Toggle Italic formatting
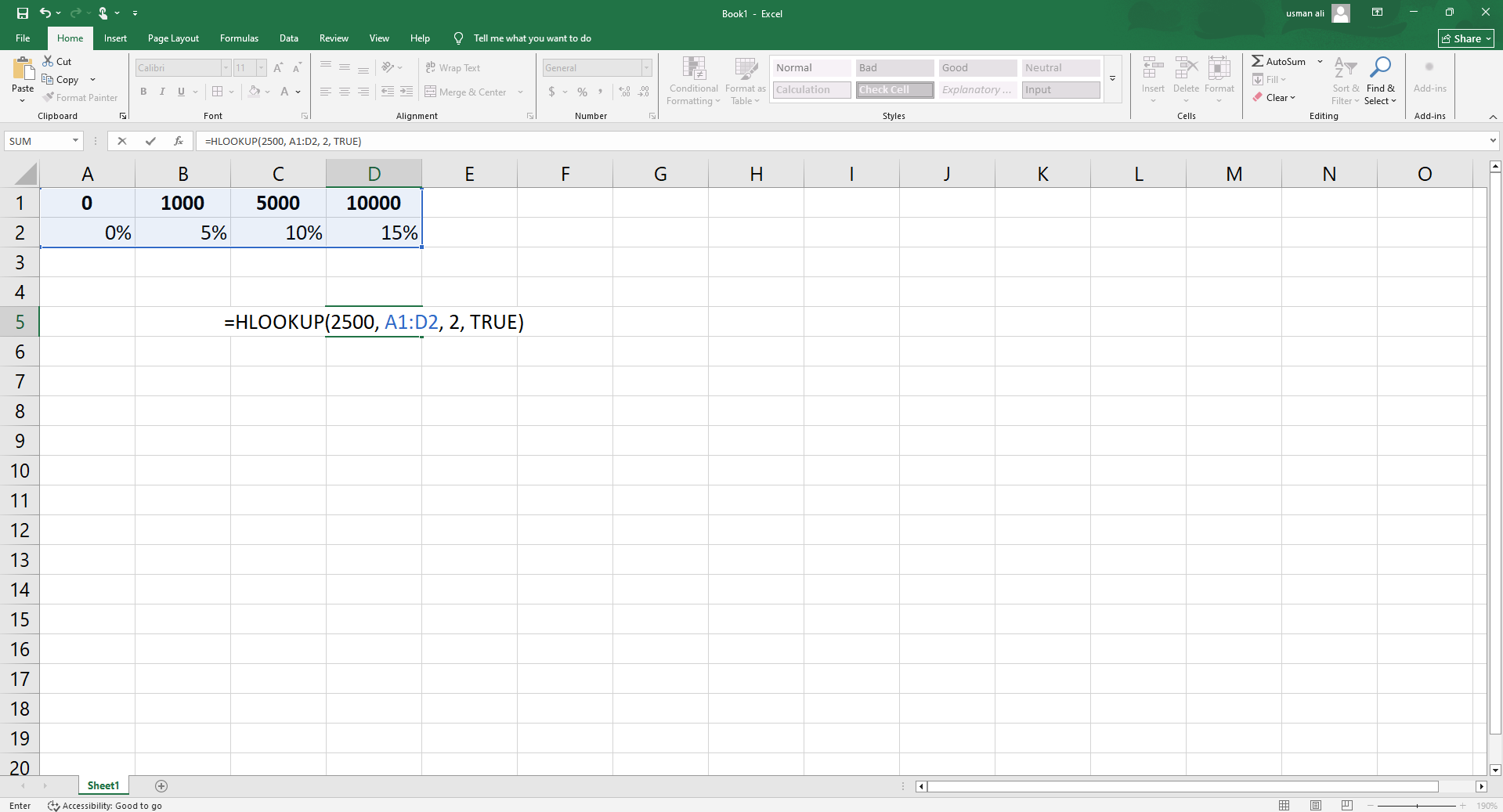1503x812 pixels. coord(162,92)
